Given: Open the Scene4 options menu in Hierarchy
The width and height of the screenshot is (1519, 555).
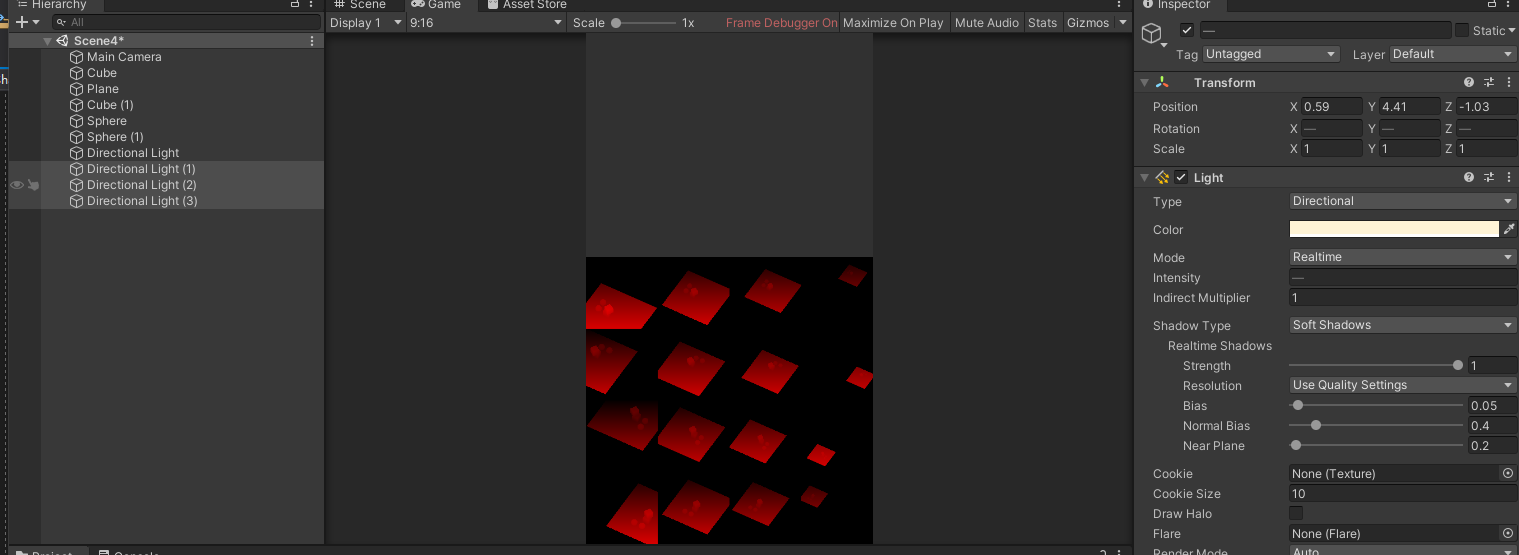Looking at the screenshot, I should [x=312, y=41].
